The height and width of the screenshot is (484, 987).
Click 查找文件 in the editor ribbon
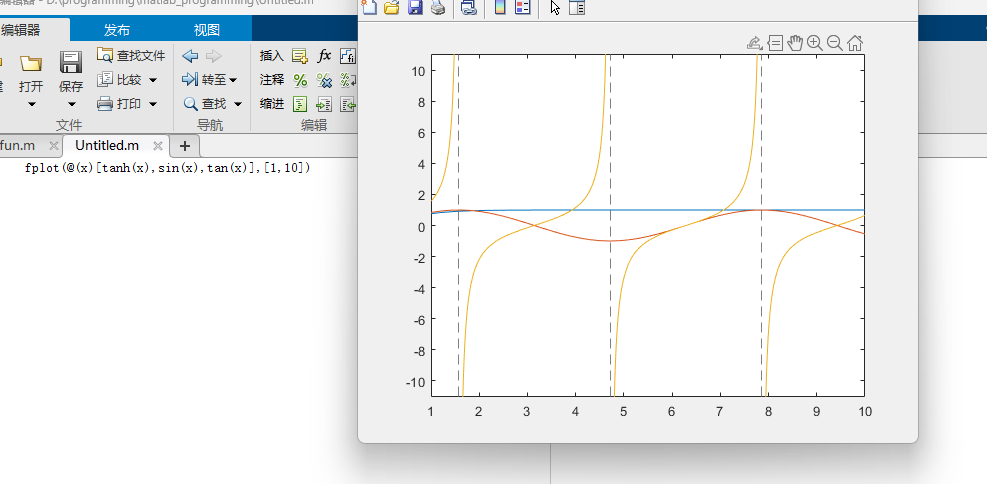[131, 55]
